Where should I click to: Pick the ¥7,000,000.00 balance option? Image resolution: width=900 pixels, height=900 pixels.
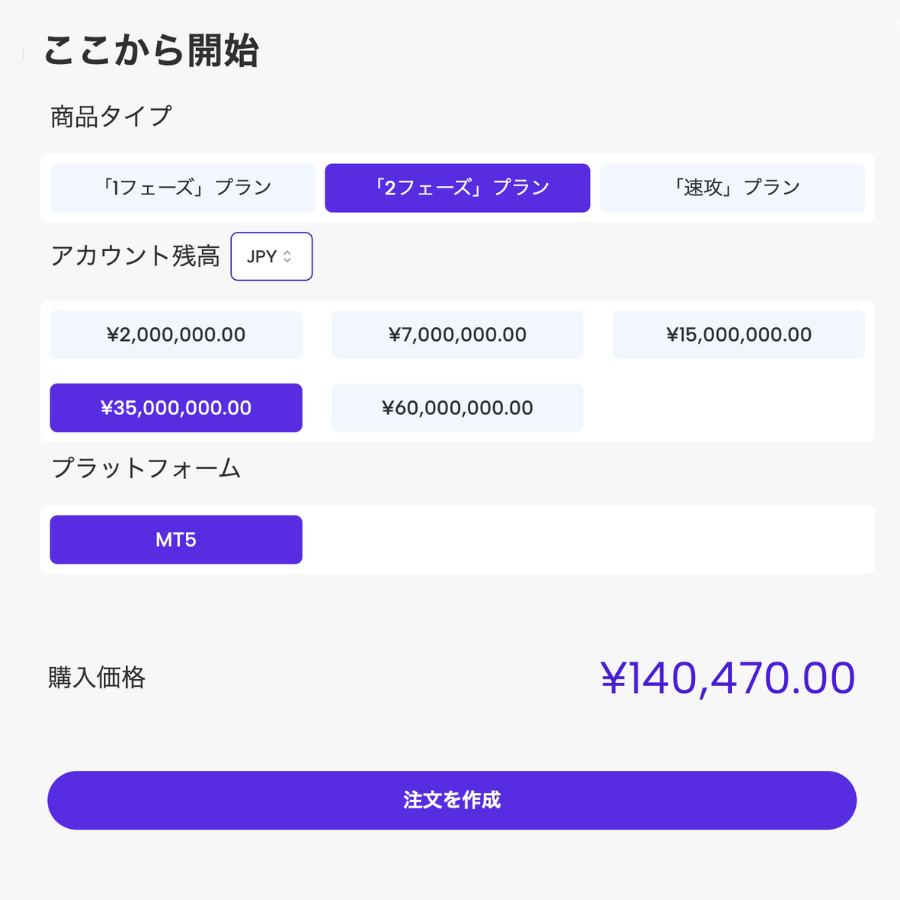pos(457,335)
